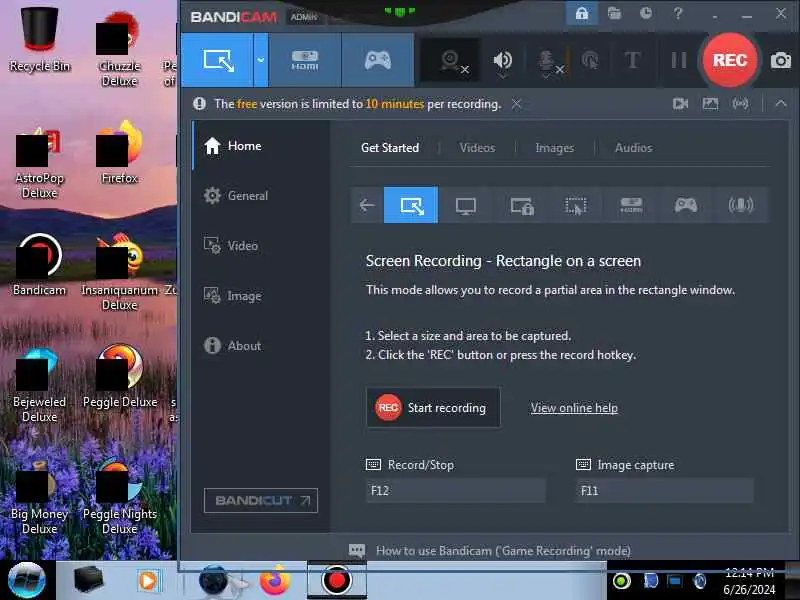Screen dimensions: 800x600
Task: Click the big red REC button
Action: (x=730, y=60)
